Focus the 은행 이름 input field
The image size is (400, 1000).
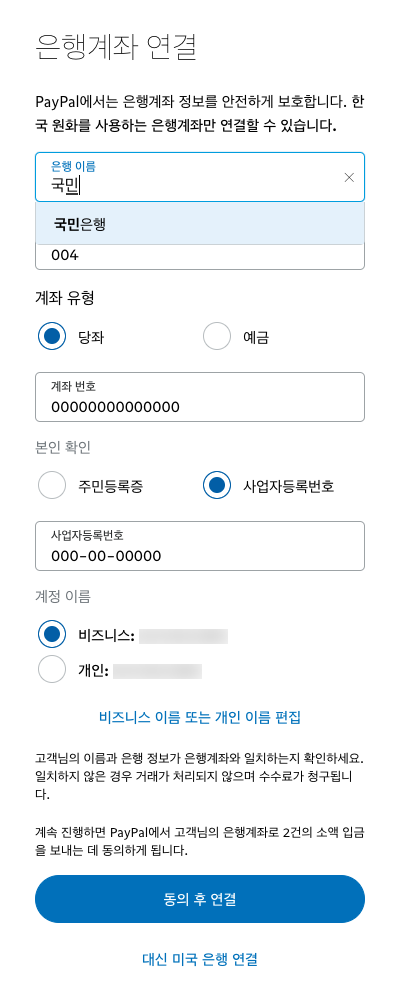point(200,177)
